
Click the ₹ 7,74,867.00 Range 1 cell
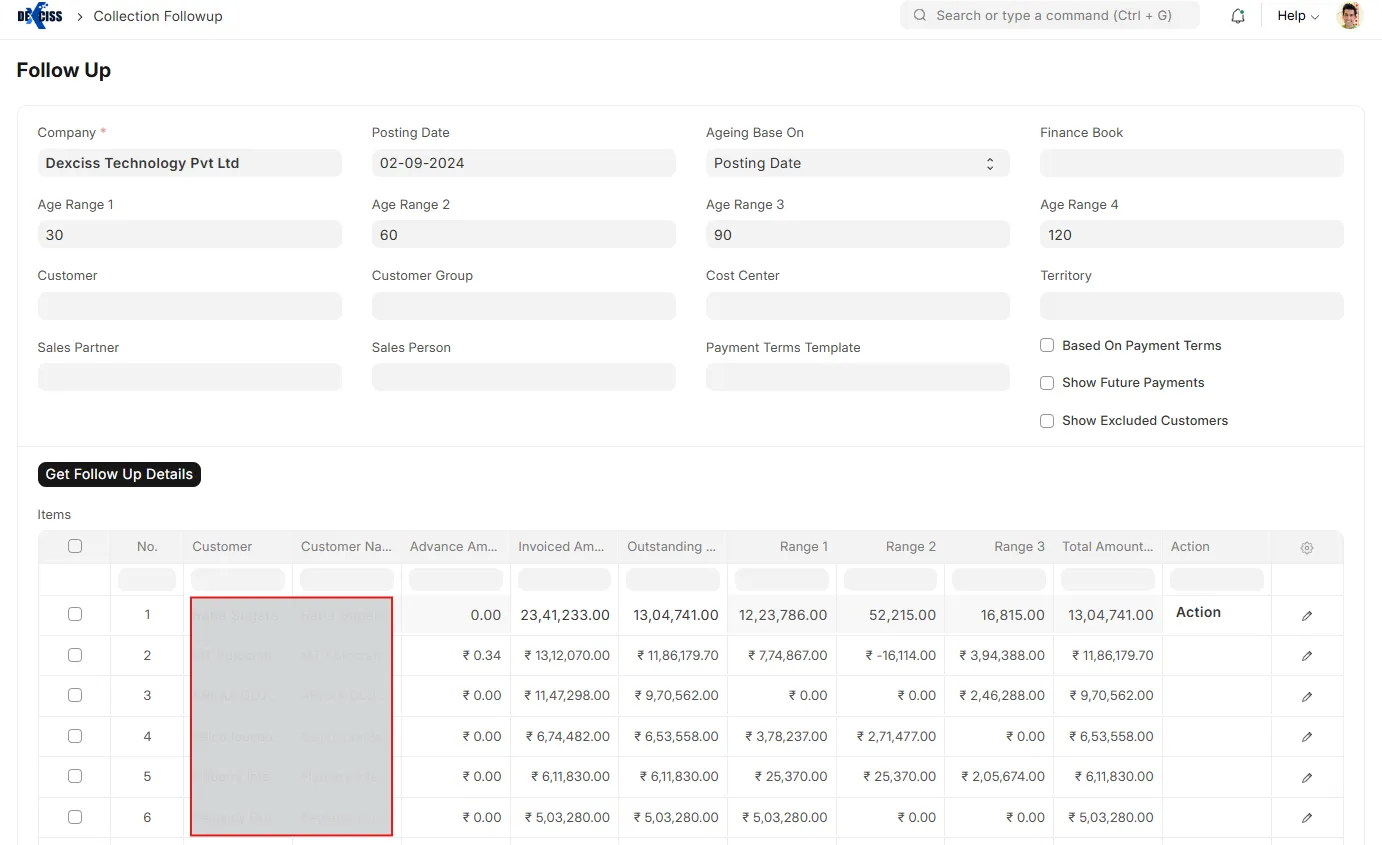(781, 656)
